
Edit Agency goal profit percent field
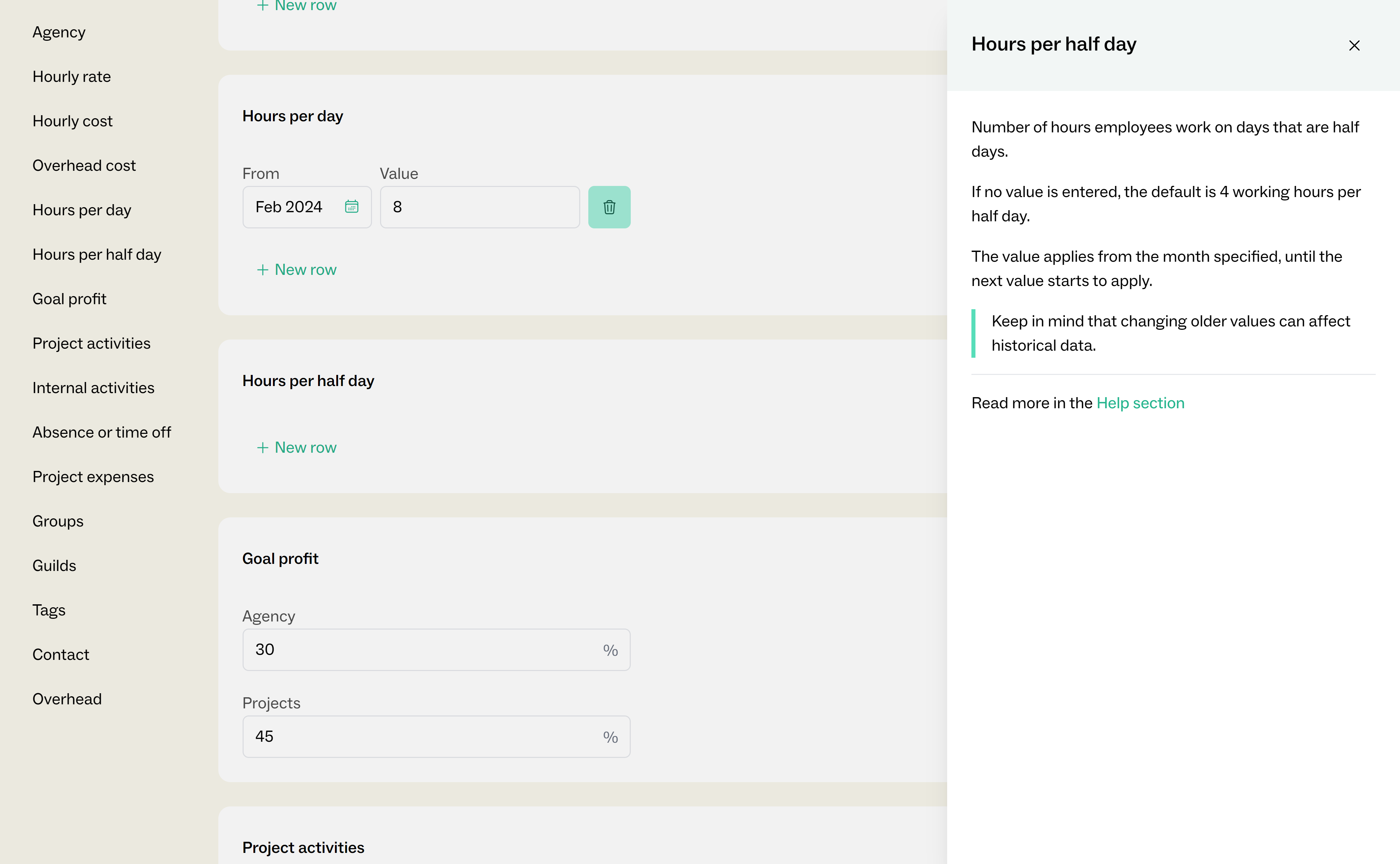pos(436,650)
